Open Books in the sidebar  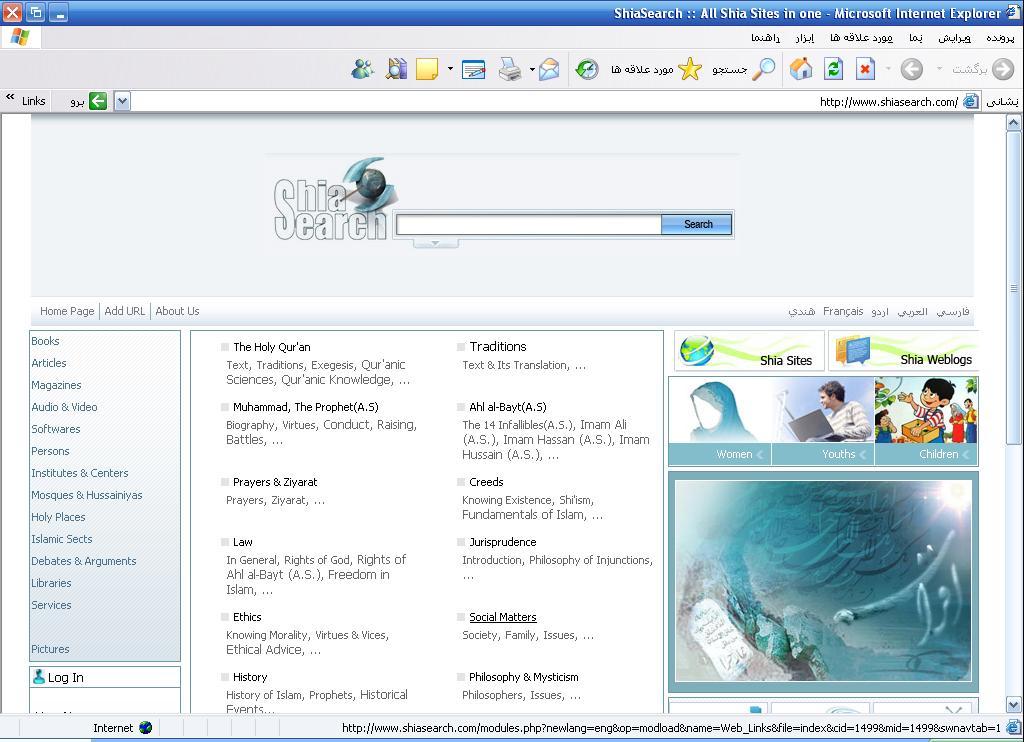[x=45, y=341]
